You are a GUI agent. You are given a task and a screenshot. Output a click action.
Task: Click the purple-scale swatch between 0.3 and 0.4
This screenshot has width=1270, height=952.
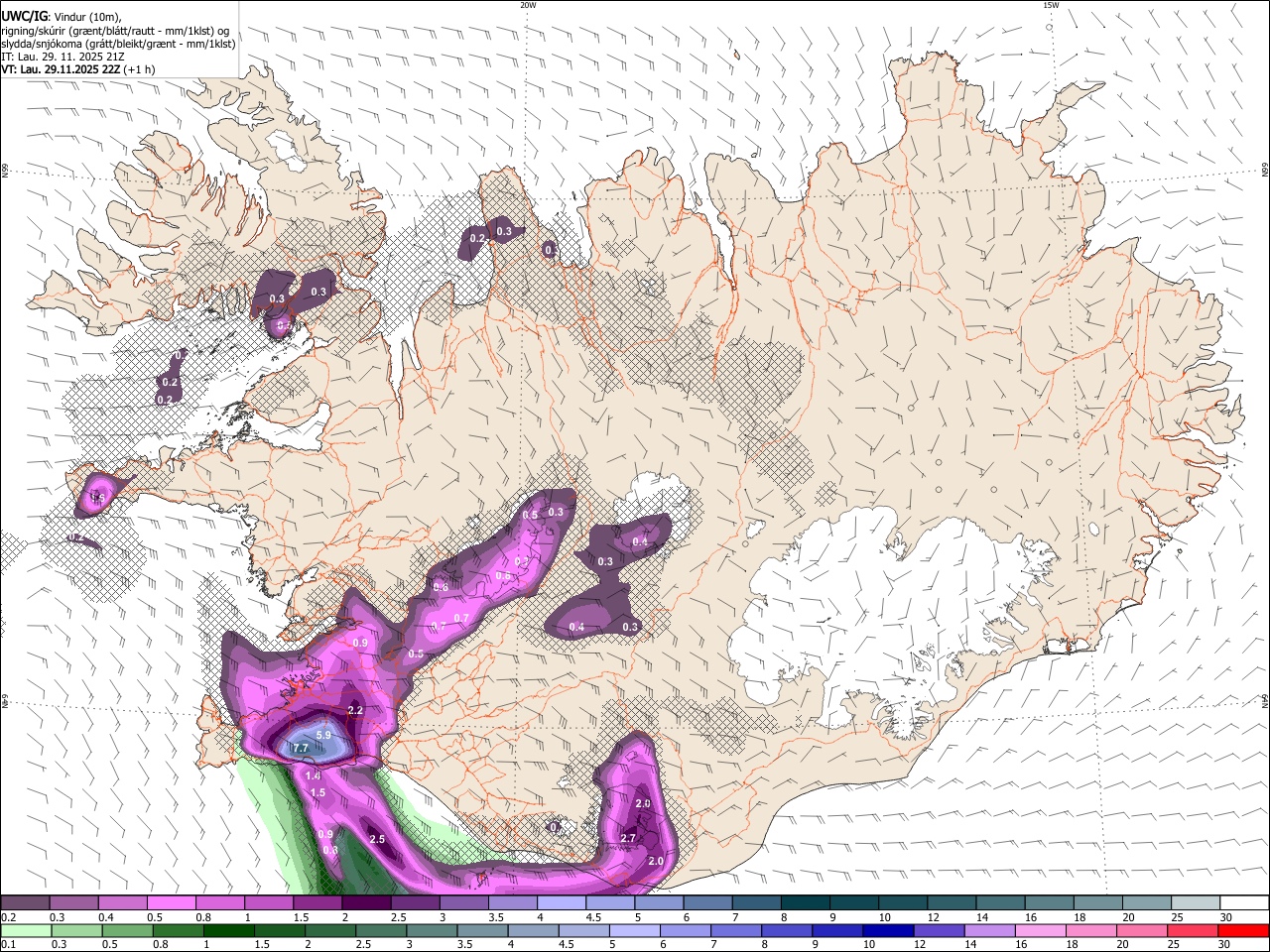(x=73, y=903)
